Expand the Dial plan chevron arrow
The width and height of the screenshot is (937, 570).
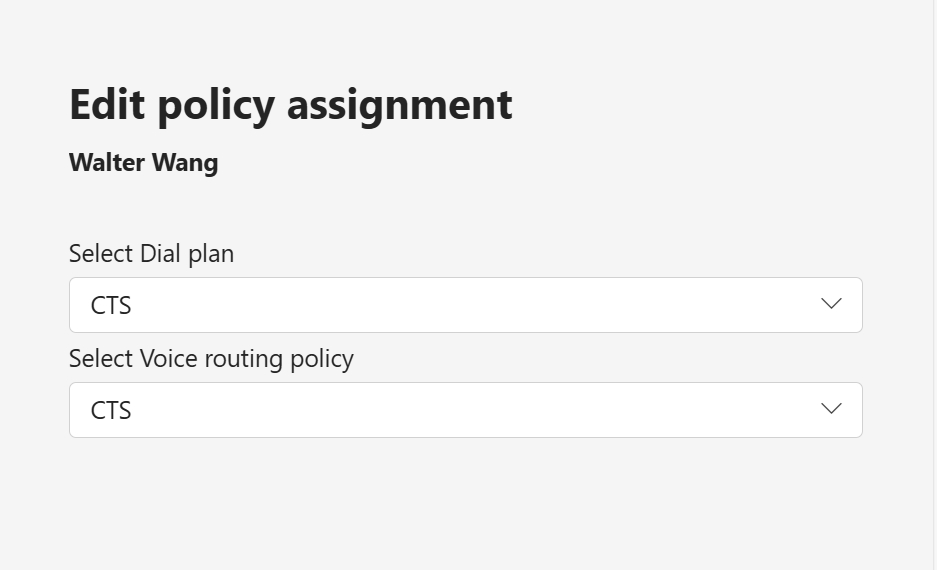pyautogui.click(x=831, y=304)
